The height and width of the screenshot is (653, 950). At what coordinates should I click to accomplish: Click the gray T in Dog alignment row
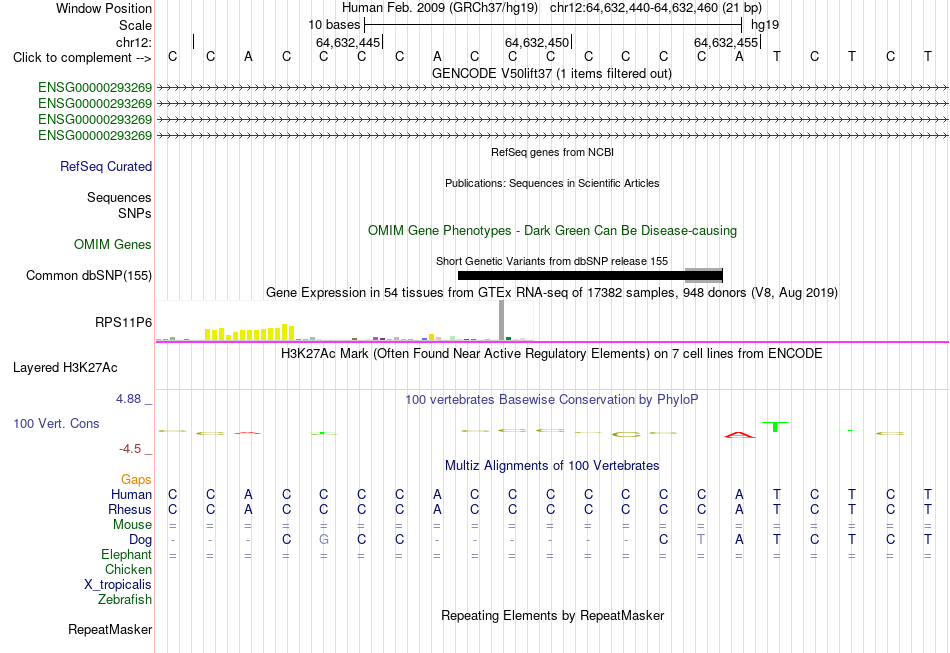701,540
